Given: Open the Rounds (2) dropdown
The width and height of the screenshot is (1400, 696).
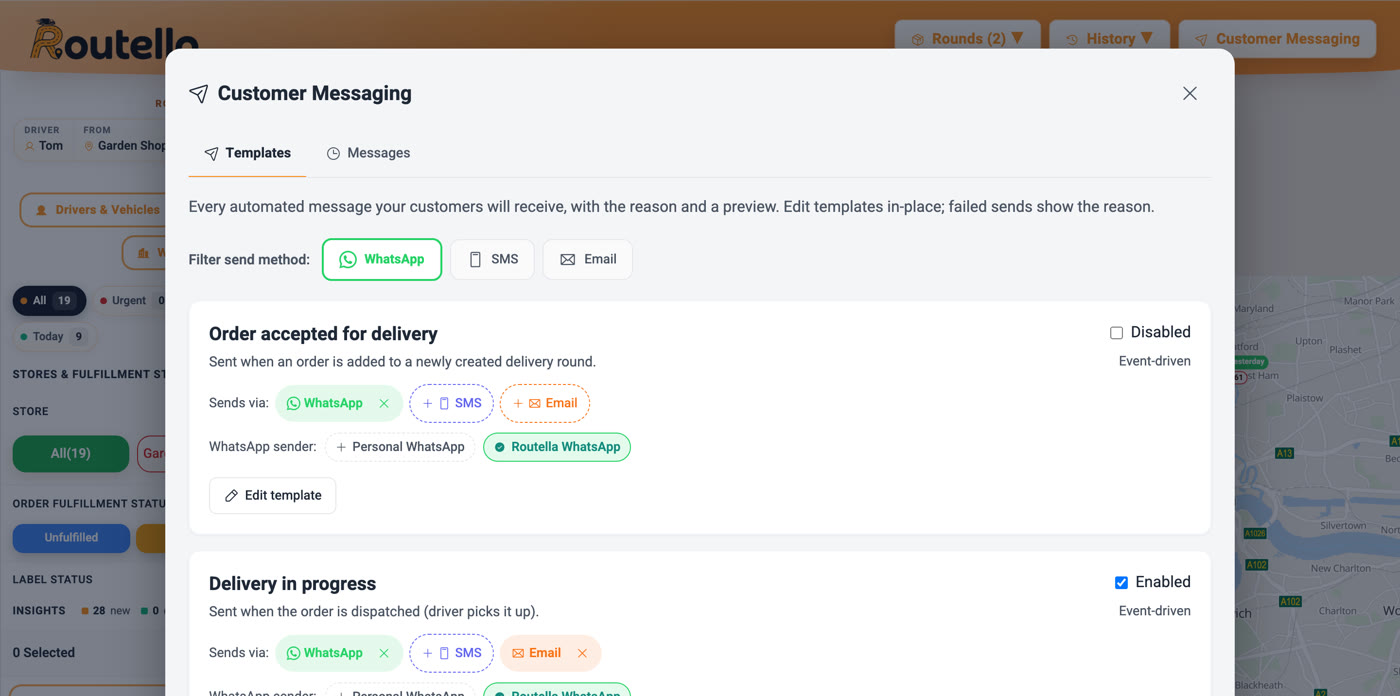Looking at the screenshot, I should click(x=967, y=39).
